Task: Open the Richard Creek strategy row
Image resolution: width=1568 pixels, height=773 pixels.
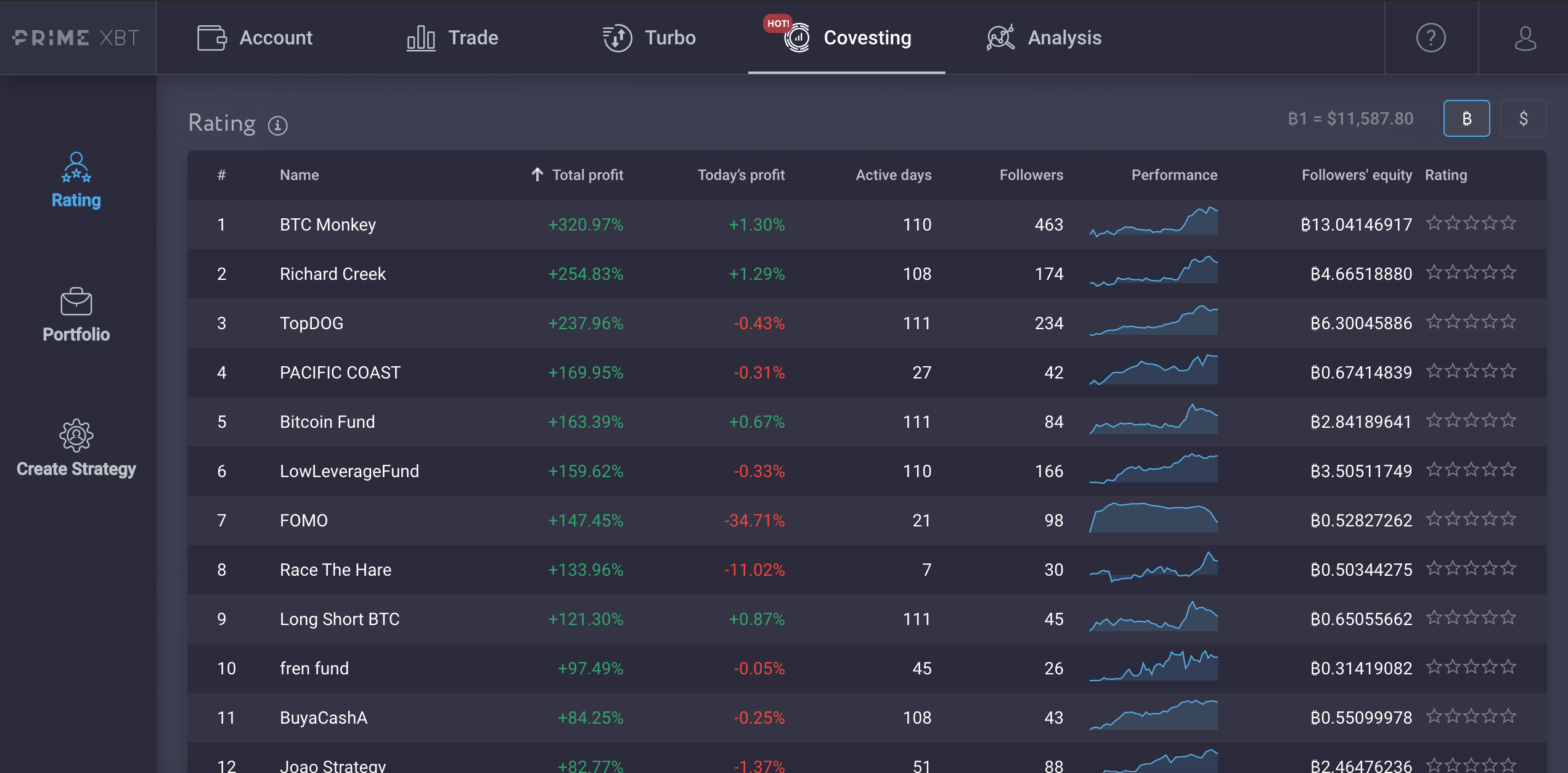Action: [x=867, y=274]
